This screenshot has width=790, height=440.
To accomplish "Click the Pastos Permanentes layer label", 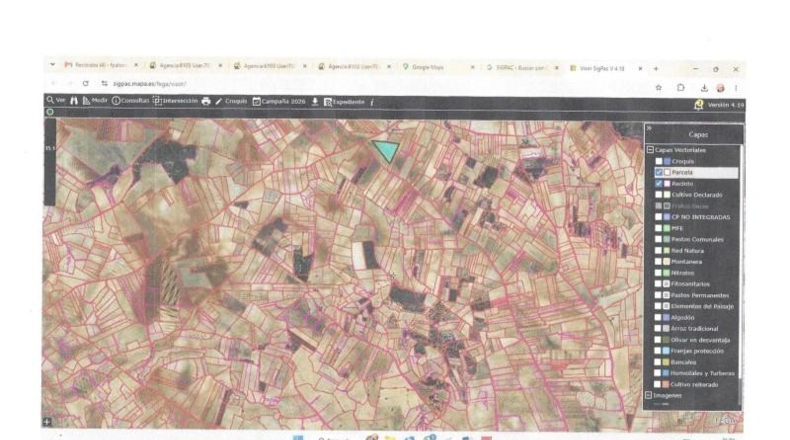I will click(x=700, y=295).
